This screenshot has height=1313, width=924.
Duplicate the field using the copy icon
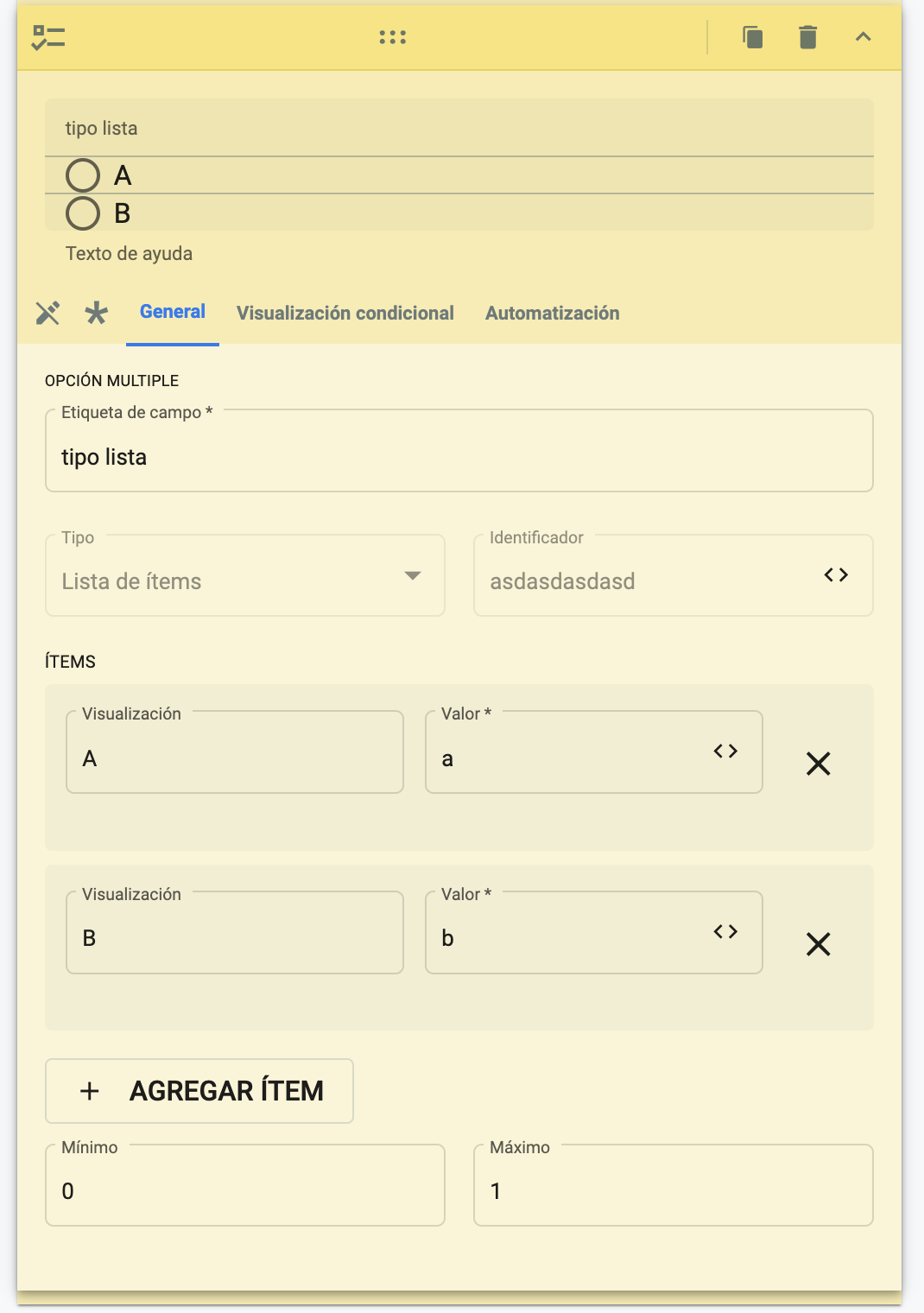tap(751, 37)
